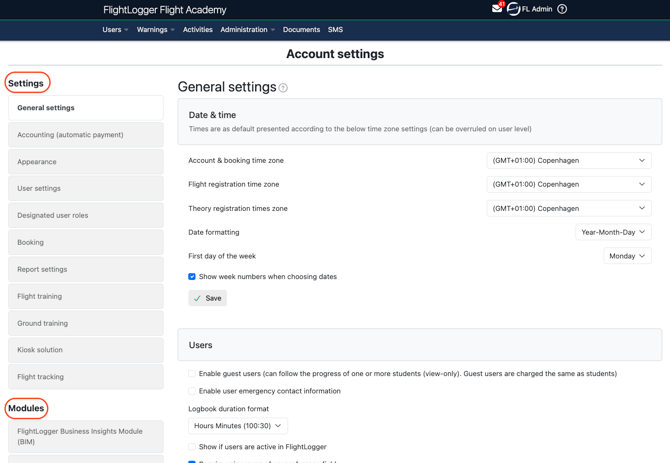Open the help question mark icon in header
Screen dimensions: 670x463
coord(562,9)
